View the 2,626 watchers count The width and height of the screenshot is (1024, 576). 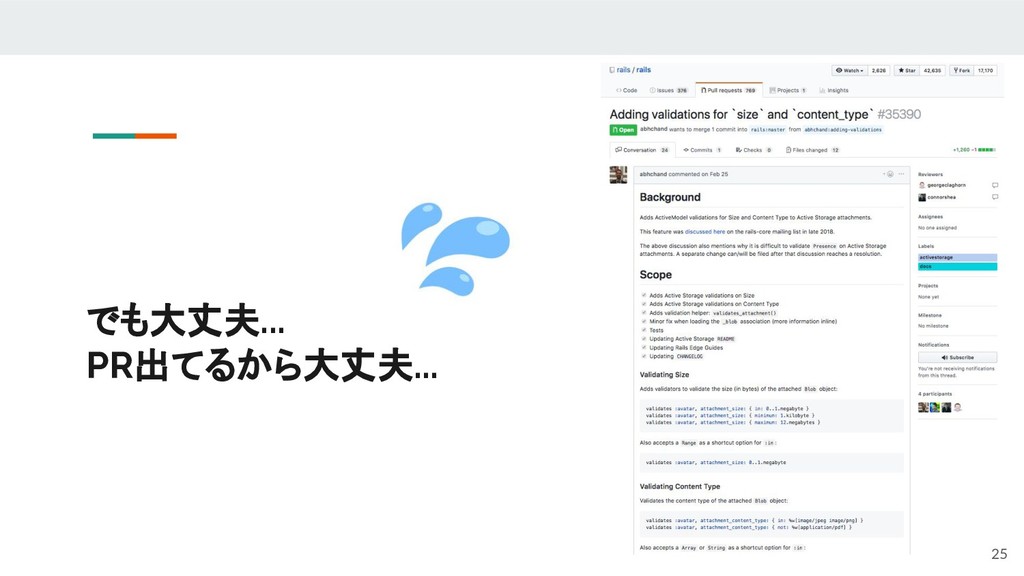[878, 71]
